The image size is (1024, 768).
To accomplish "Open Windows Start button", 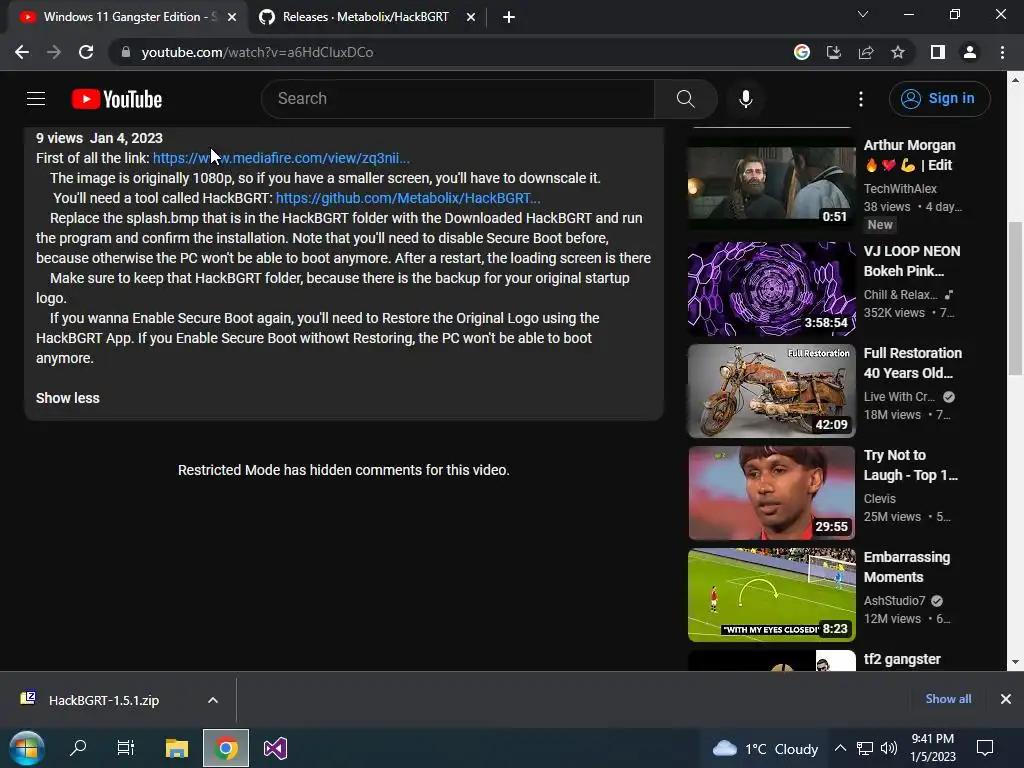I will (x=26, y=748).
